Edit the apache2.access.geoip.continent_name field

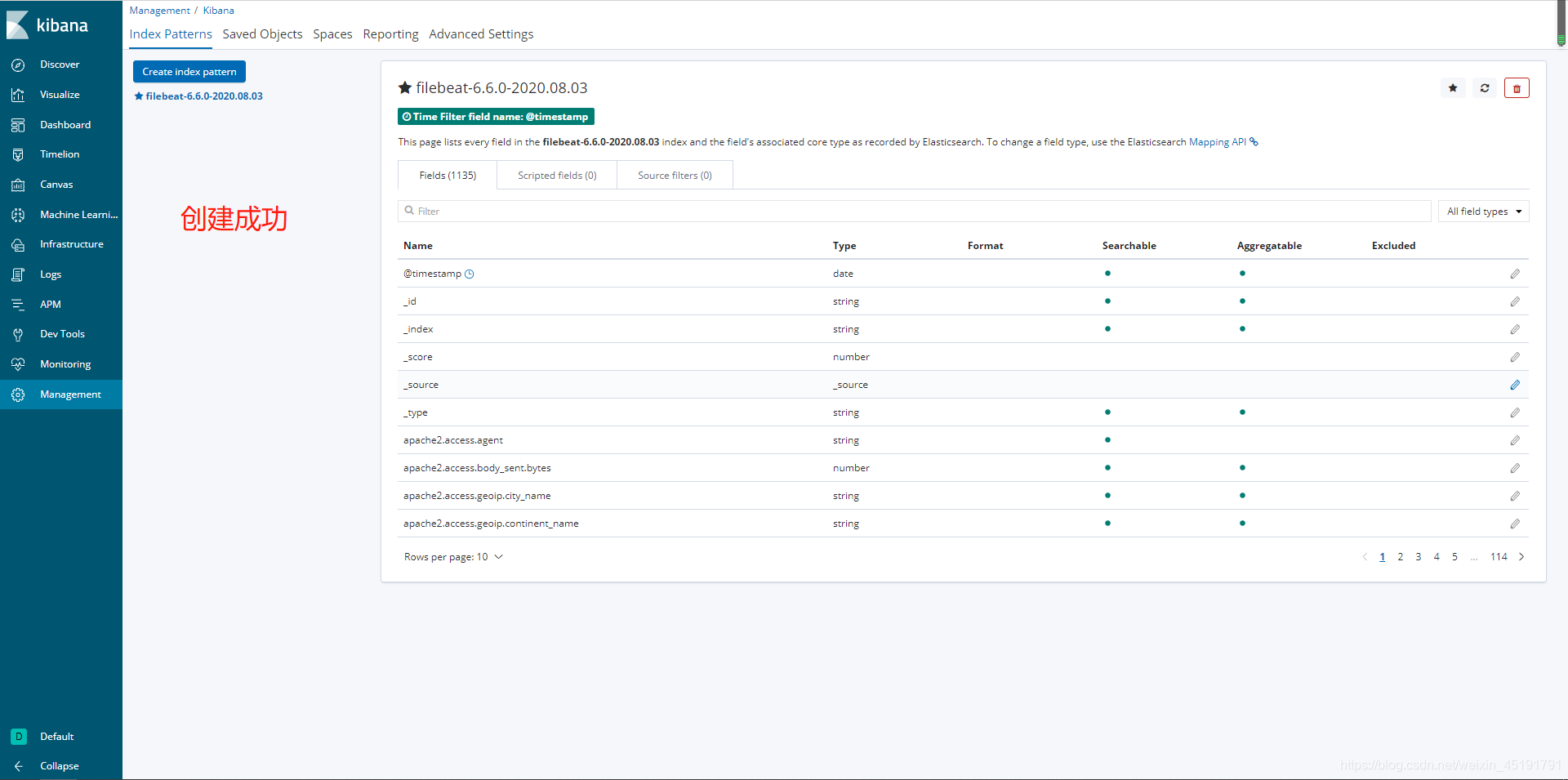[1515, 524]
